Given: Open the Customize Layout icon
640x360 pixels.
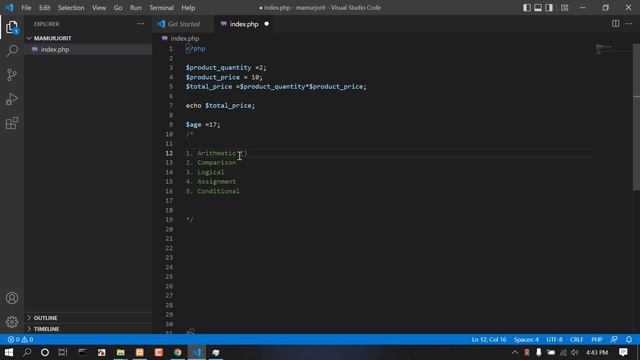Looking at the screenshot, I should click(x=564, y=8).
